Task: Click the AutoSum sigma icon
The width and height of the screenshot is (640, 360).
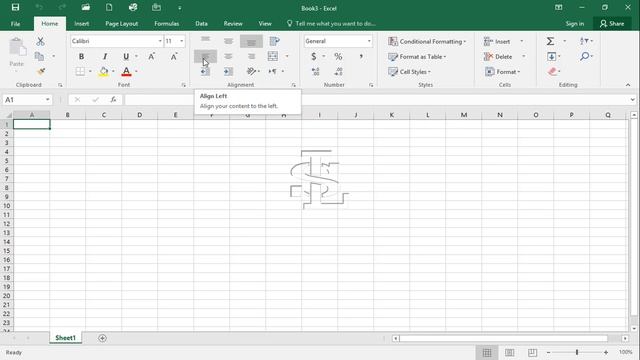Action: point(551,41)
